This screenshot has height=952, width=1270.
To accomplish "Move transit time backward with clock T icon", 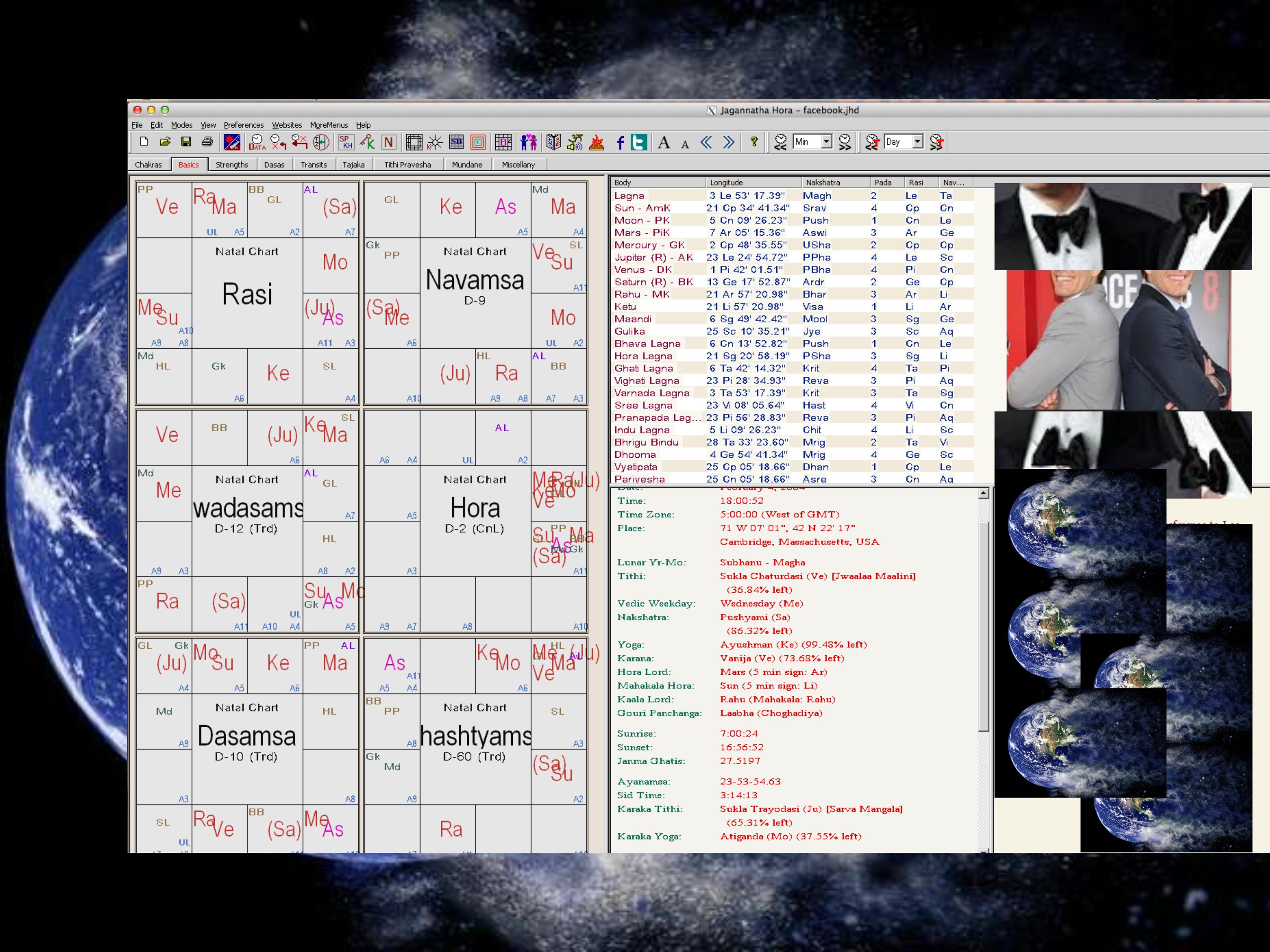I will coord(873,142).
